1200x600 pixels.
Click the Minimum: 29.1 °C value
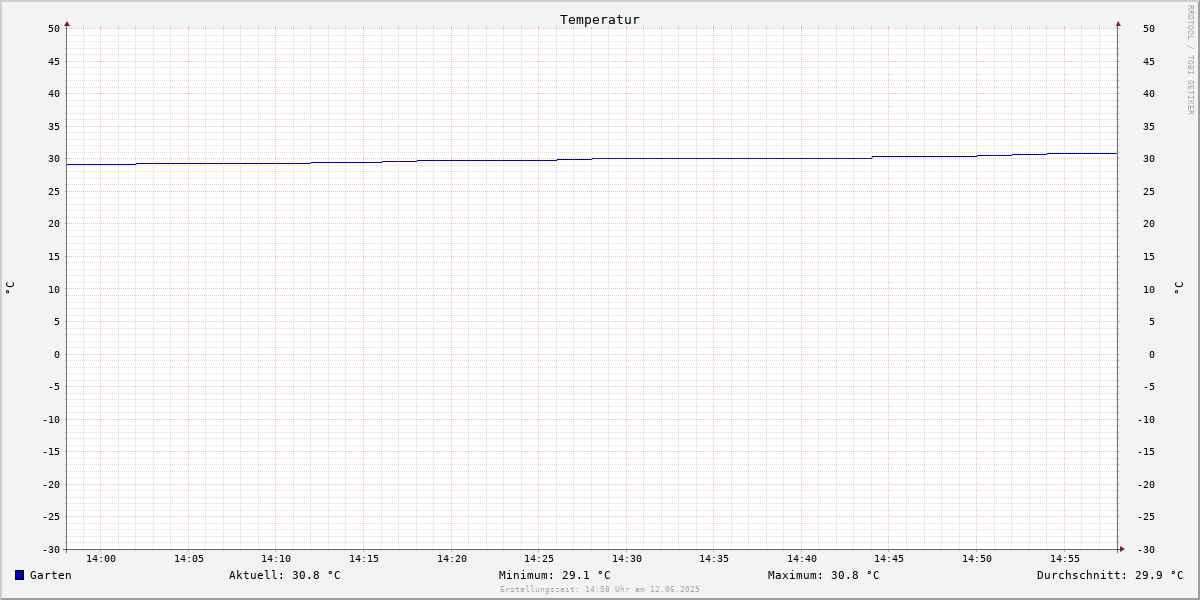tap(555, 575)
